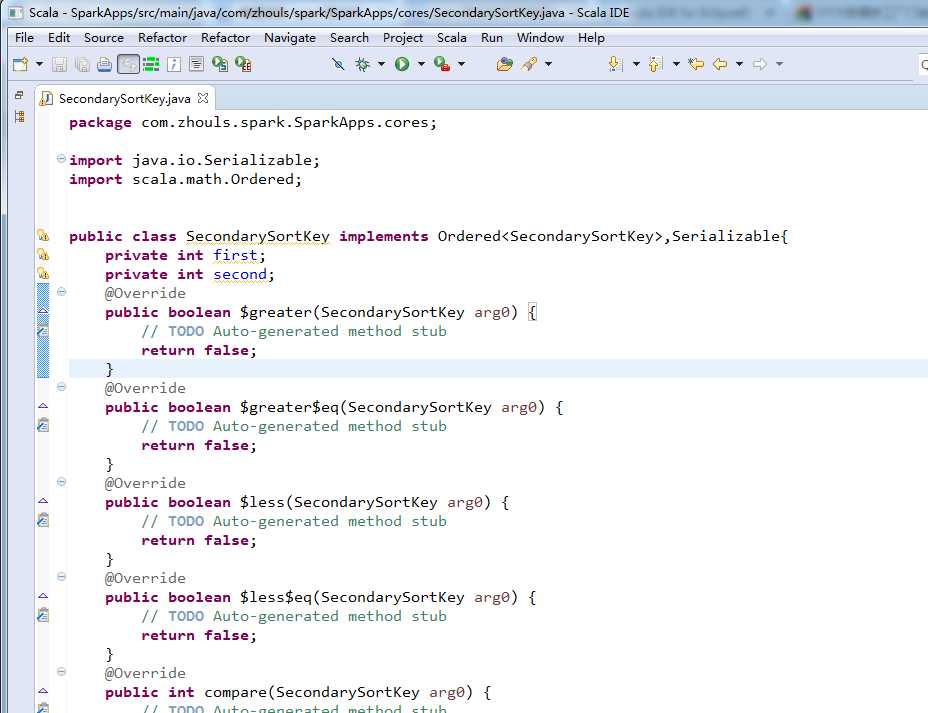Open the Project menu
The width and height of the screenshot is (928, 713).
[x=402, y=37]
